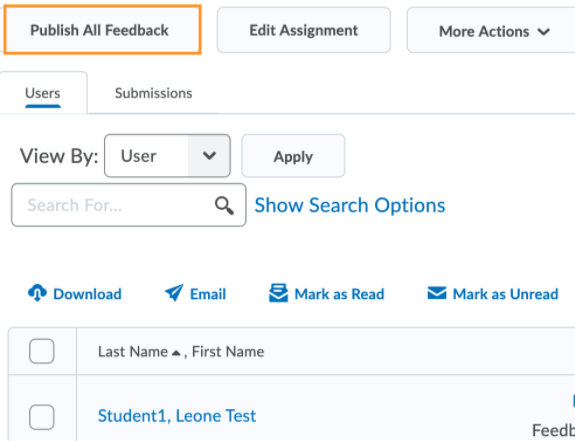The width and height of the screenshot is (575, 441).
Task: Click the Download link text
Action: click(x=87, y=294)
